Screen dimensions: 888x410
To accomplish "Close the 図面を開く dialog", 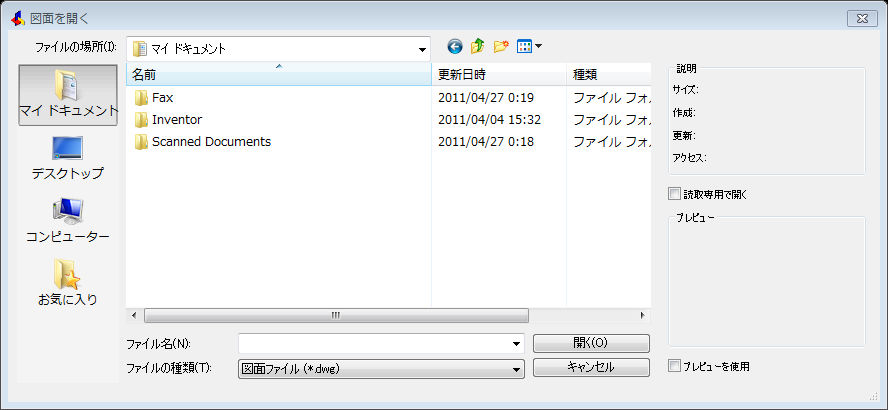I will (x=862, y=19).
